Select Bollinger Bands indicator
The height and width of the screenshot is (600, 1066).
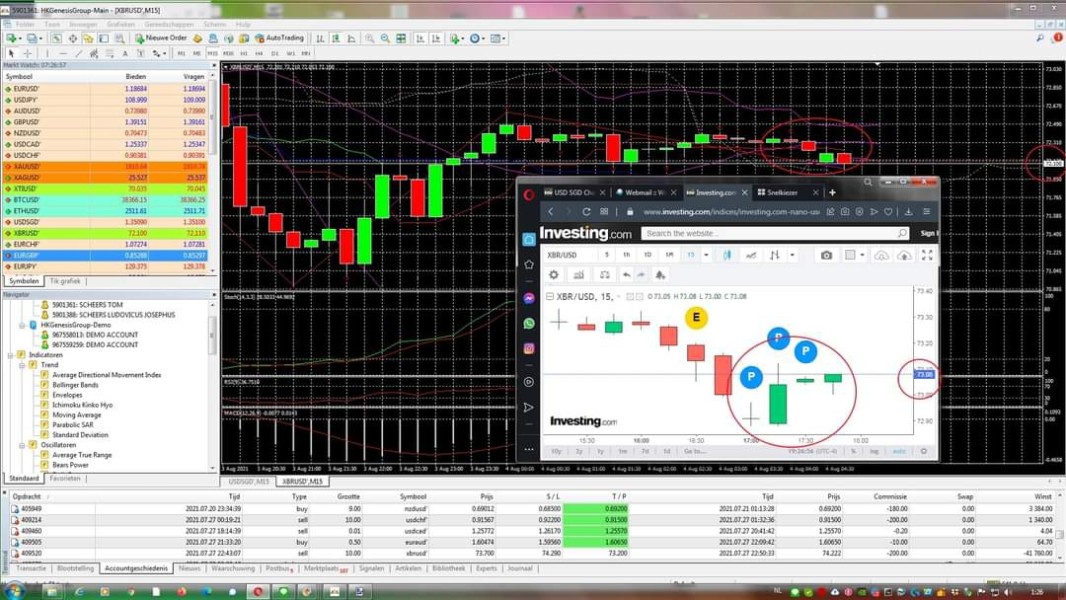(75, 385)
